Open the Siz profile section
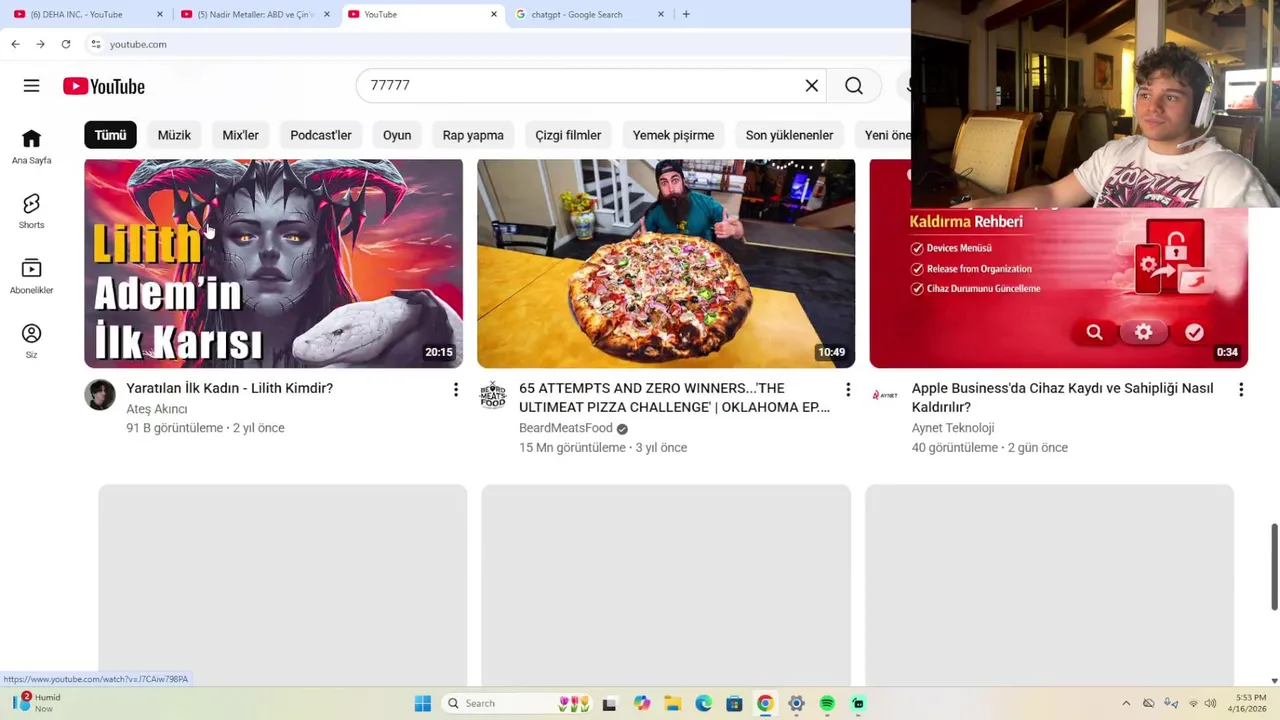This screenshot has width=1280, height=720. [x=31, y=341]
